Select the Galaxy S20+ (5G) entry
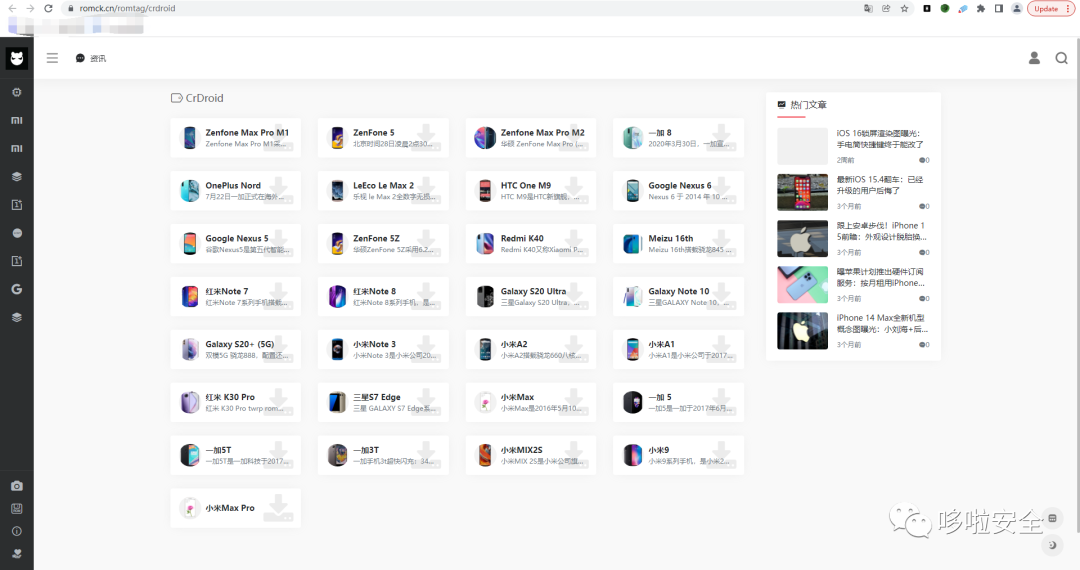1080x570 pixels. pyautogui.click(x=236, y=350)
